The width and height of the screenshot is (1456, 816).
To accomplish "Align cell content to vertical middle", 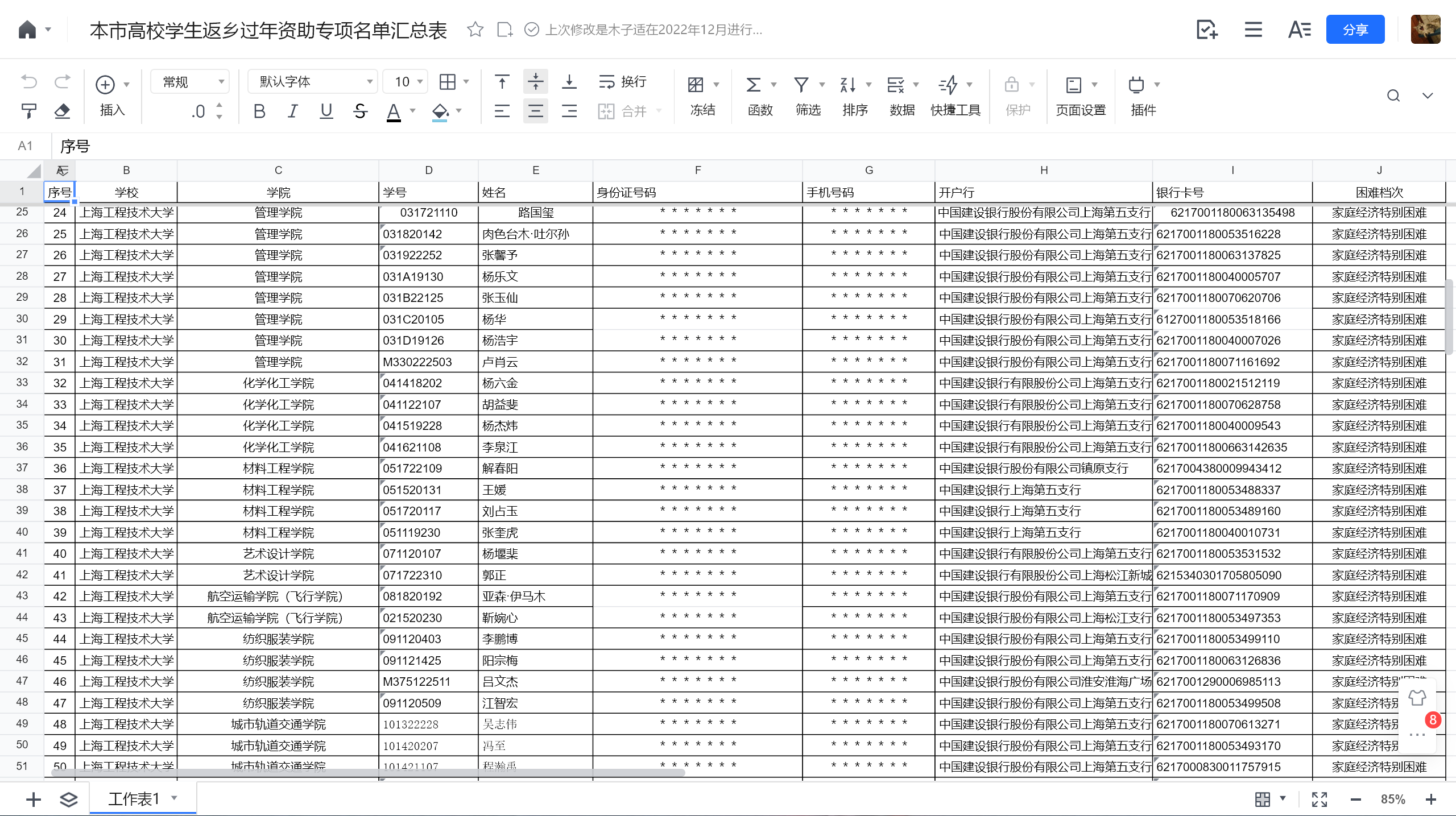I will point(535,82).
